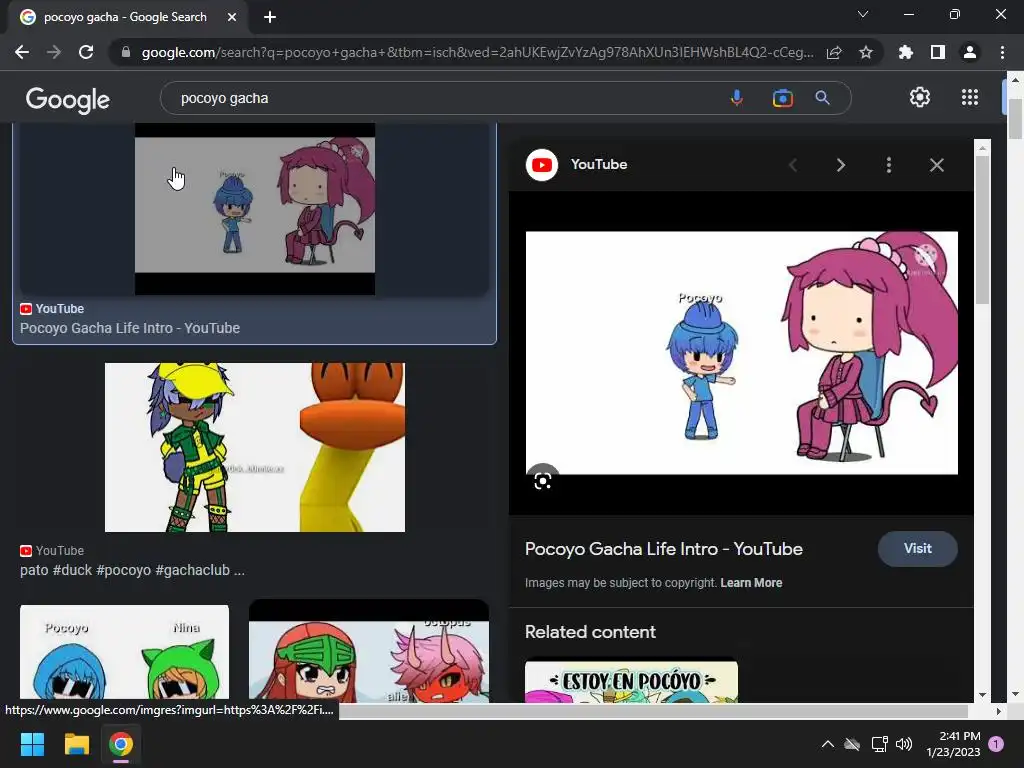Open the network tray icon
This screenshot has height=768, width=1024.
pyautogui.click(x=879, y=744)
